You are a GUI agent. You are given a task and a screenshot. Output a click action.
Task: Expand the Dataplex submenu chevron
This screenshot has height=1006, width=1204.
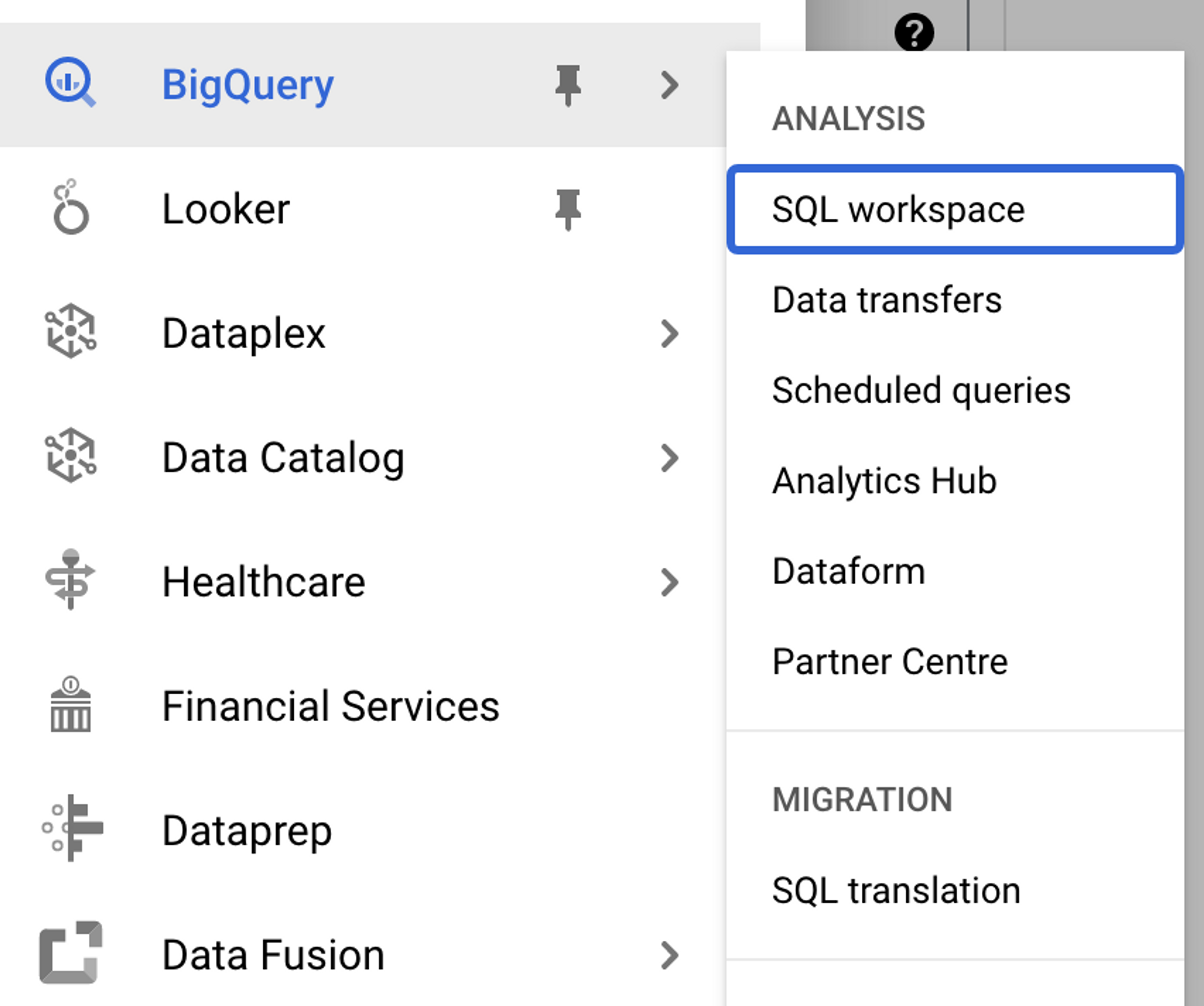point(669,334)
